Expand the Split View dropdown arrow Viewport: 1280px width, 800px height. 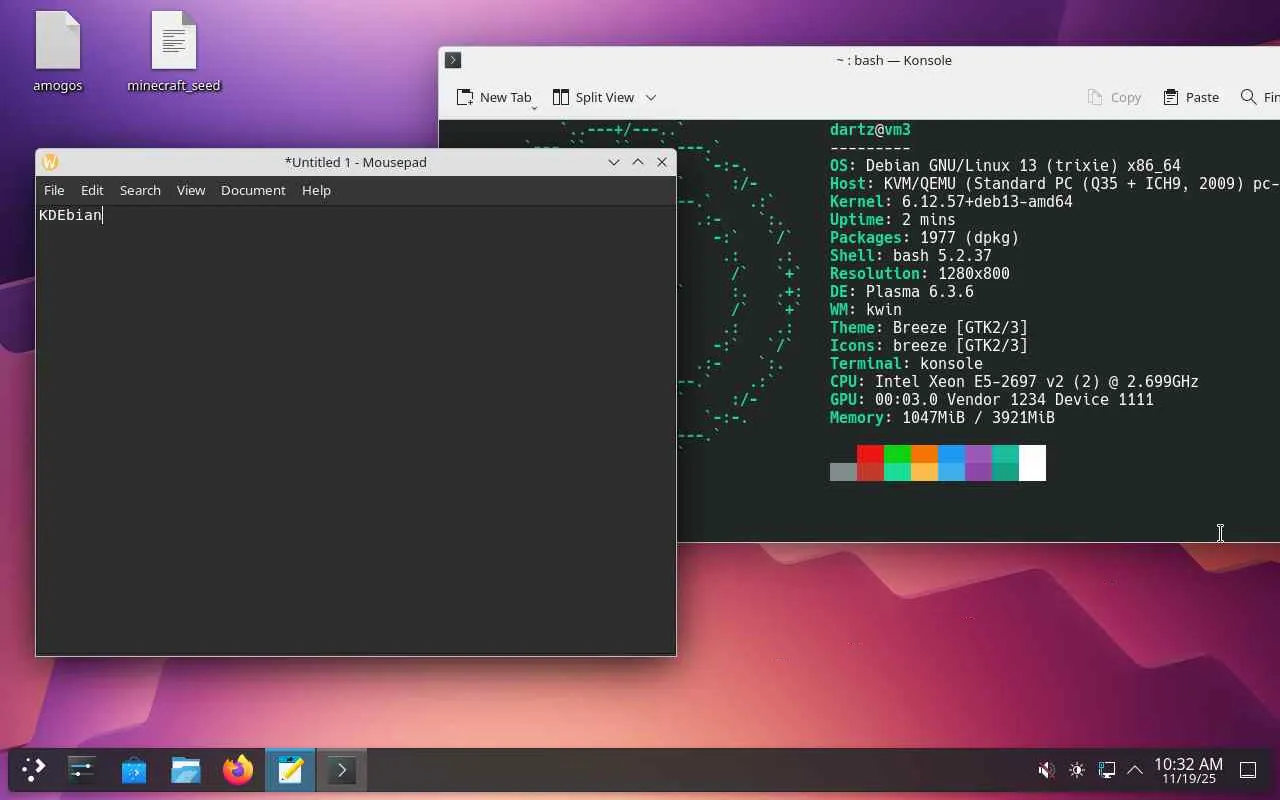click(x=651, y=97)
